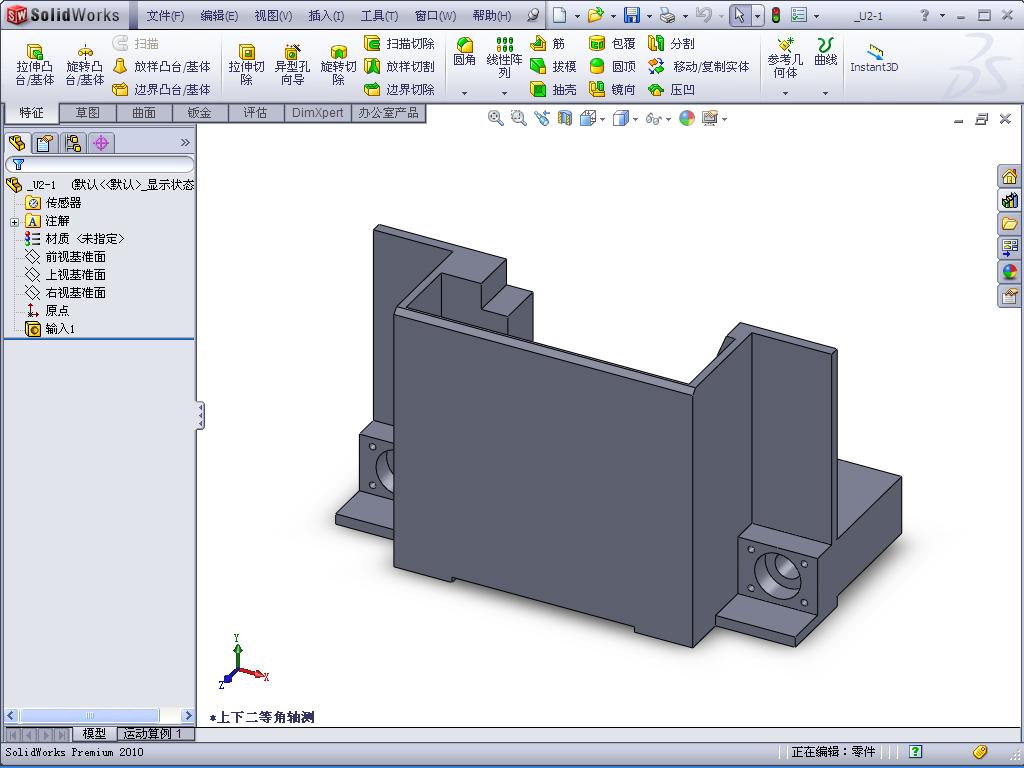Screen dimensions: 1024x768
Task: Select the 拉伸凸台/基体 extrude boss tool
Action: [x=35, y=65]
